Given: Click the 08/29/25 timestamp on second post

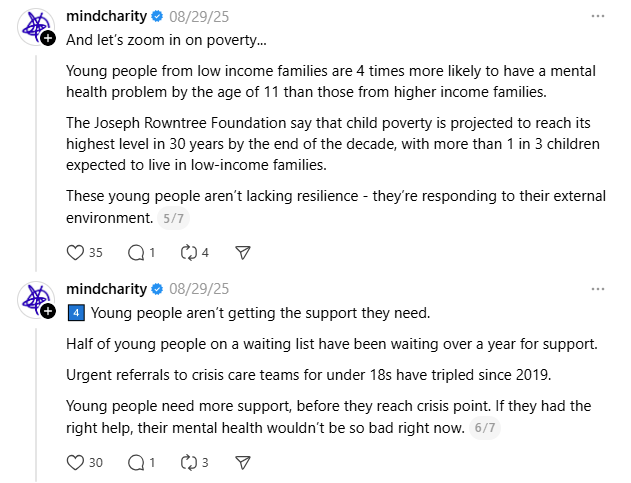Looking at the screenshot, I should (199, 289).
